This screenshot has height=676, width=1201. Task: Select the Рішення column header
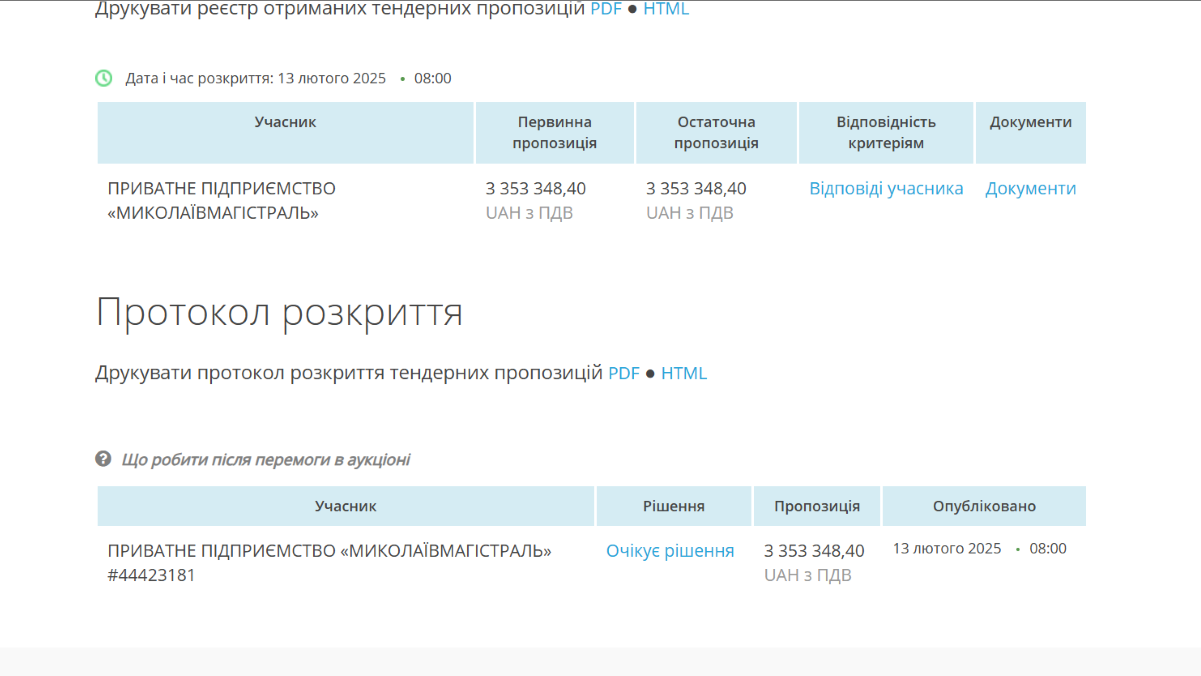(674, 506)
